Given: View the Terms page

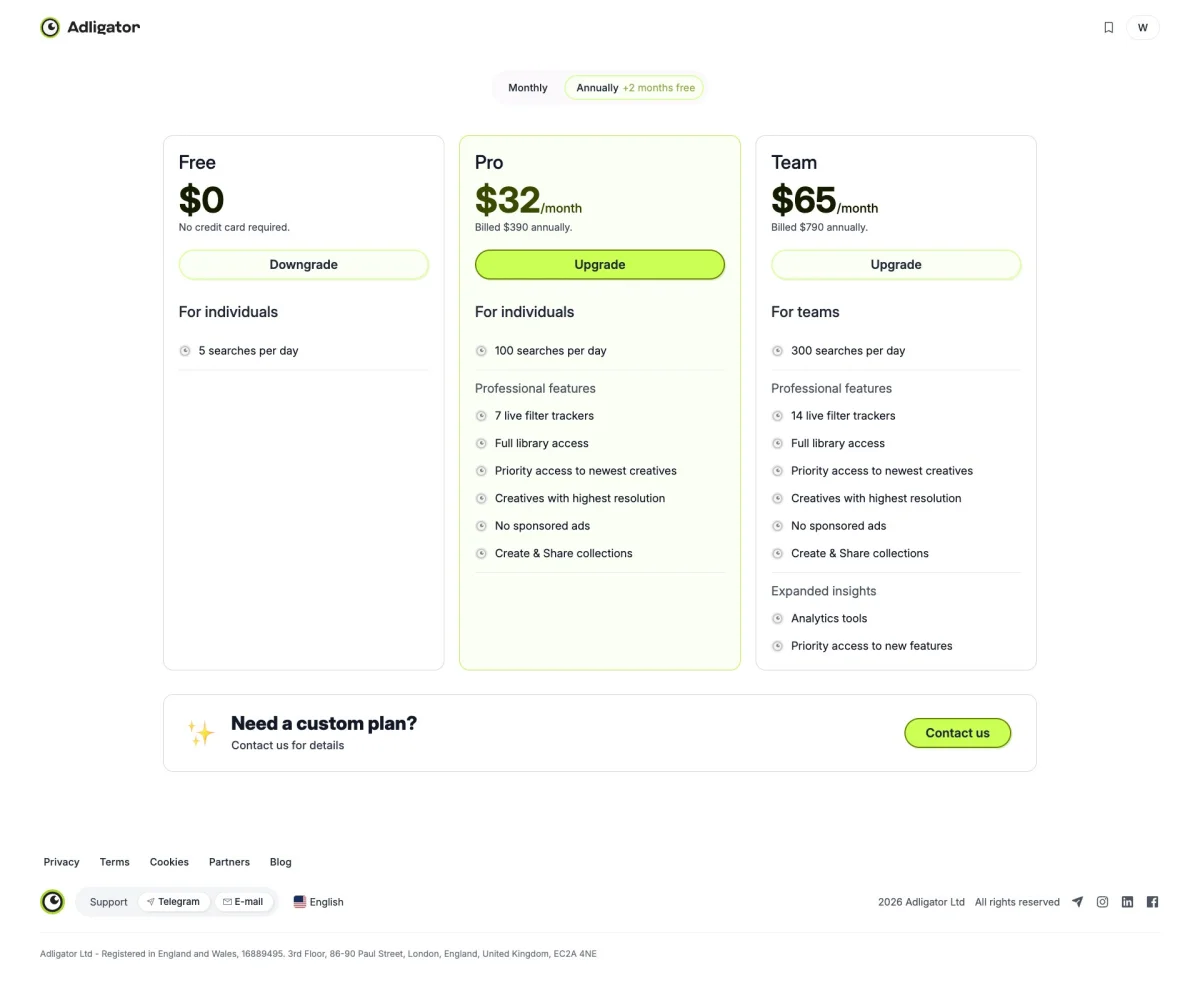Looking at the screenshot, I should [114, 861].
